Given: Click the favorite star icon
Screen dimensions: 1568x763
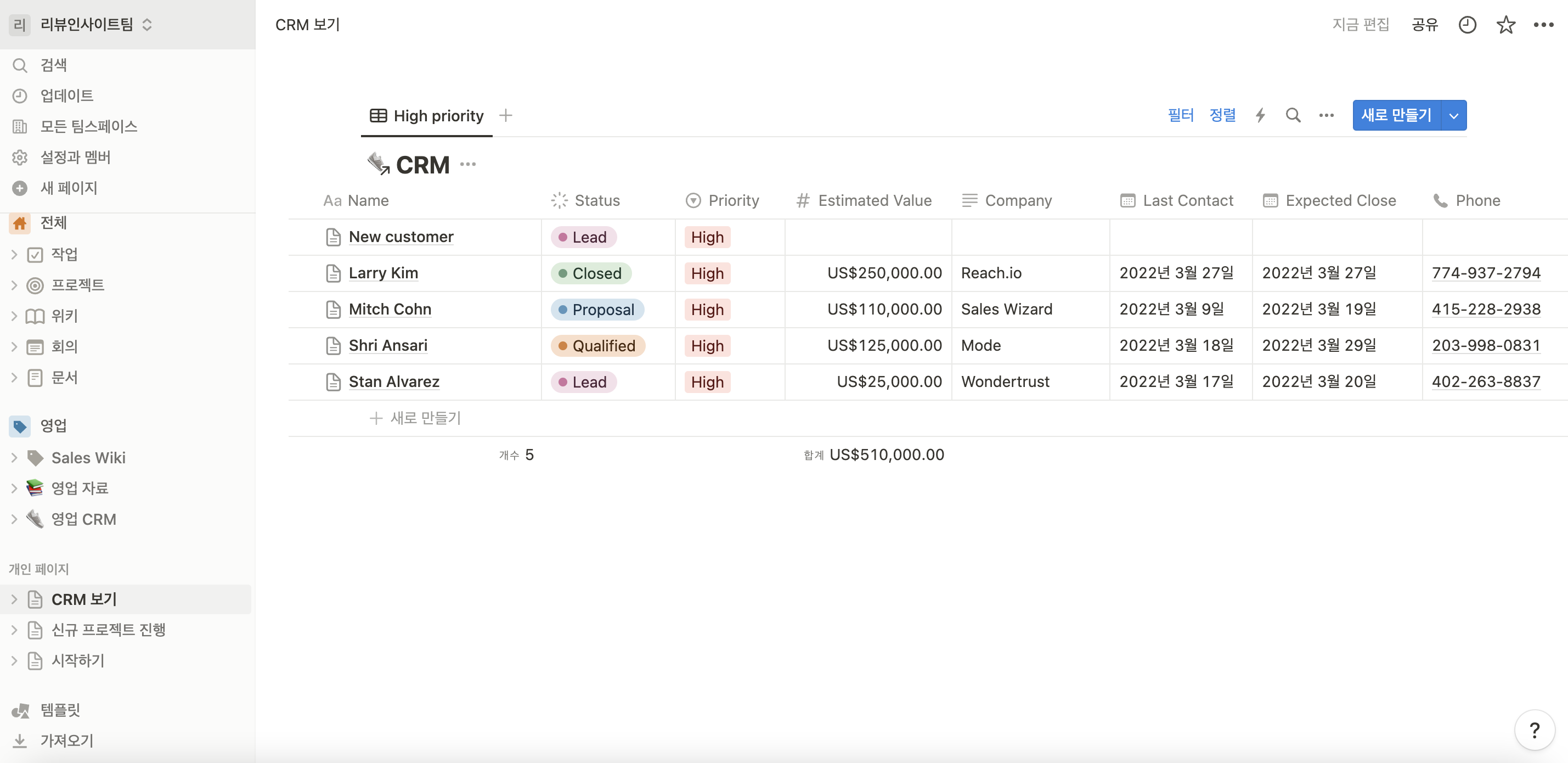Looking at the screenshot, I should click(1505, 25).
